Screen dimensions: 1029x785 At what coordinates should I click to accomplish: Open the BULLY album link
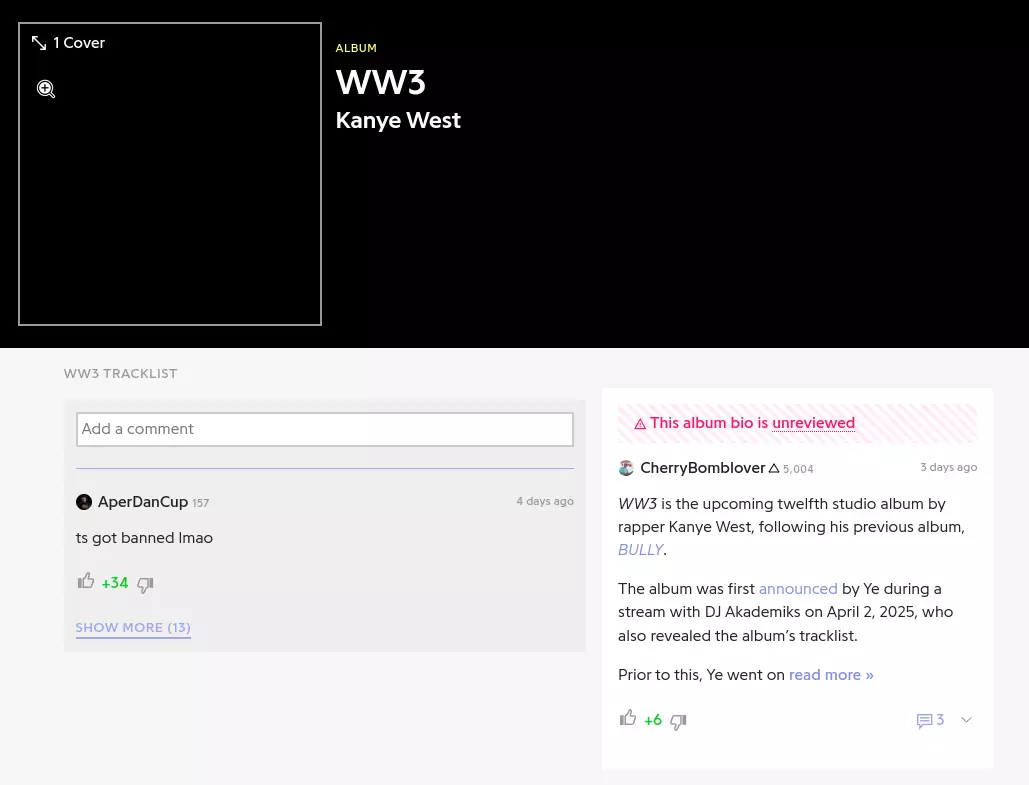click(x=640, y=550)
